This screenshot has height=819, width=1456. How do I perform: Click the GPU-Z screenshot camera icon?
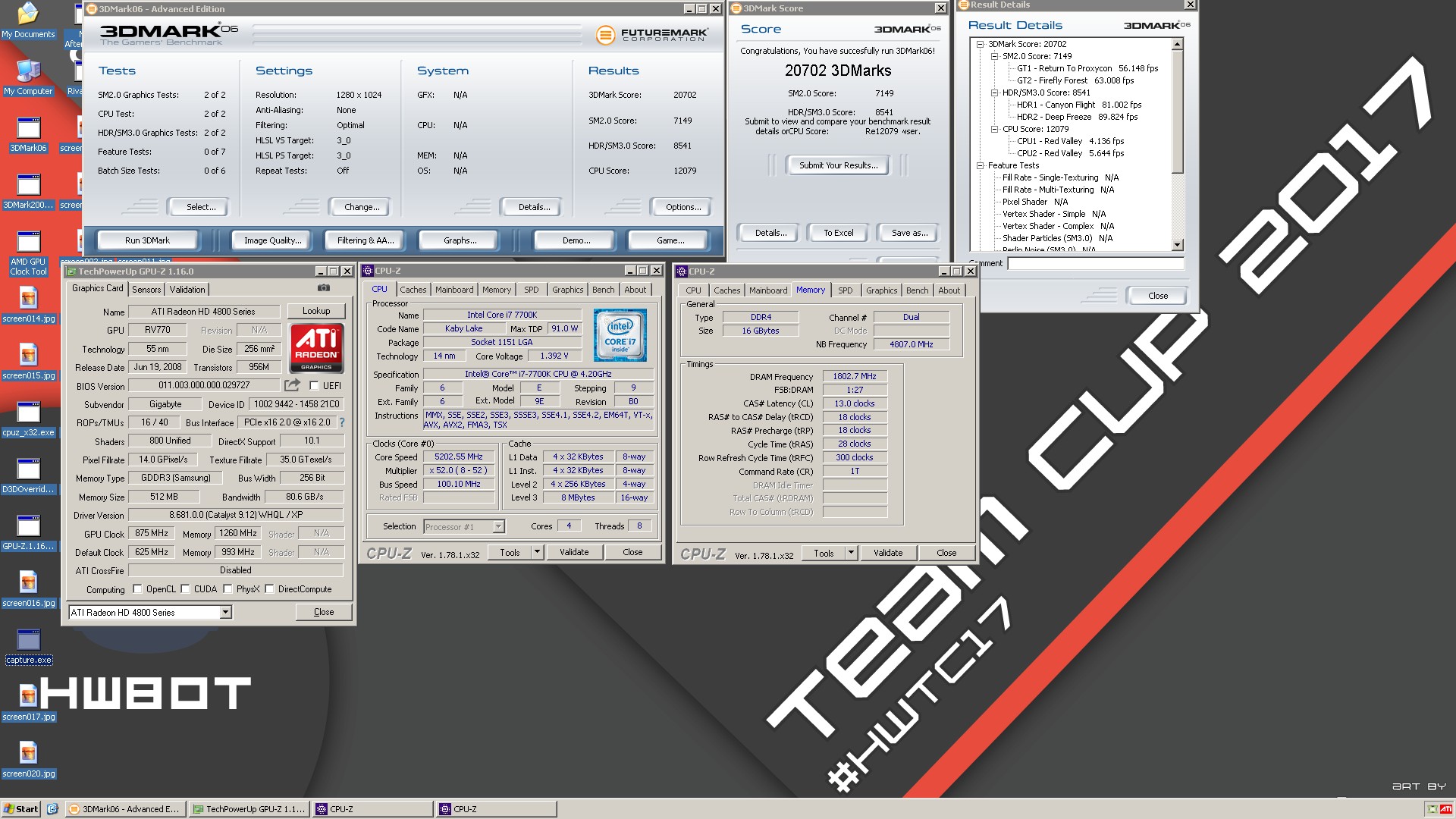pos(324,288)
